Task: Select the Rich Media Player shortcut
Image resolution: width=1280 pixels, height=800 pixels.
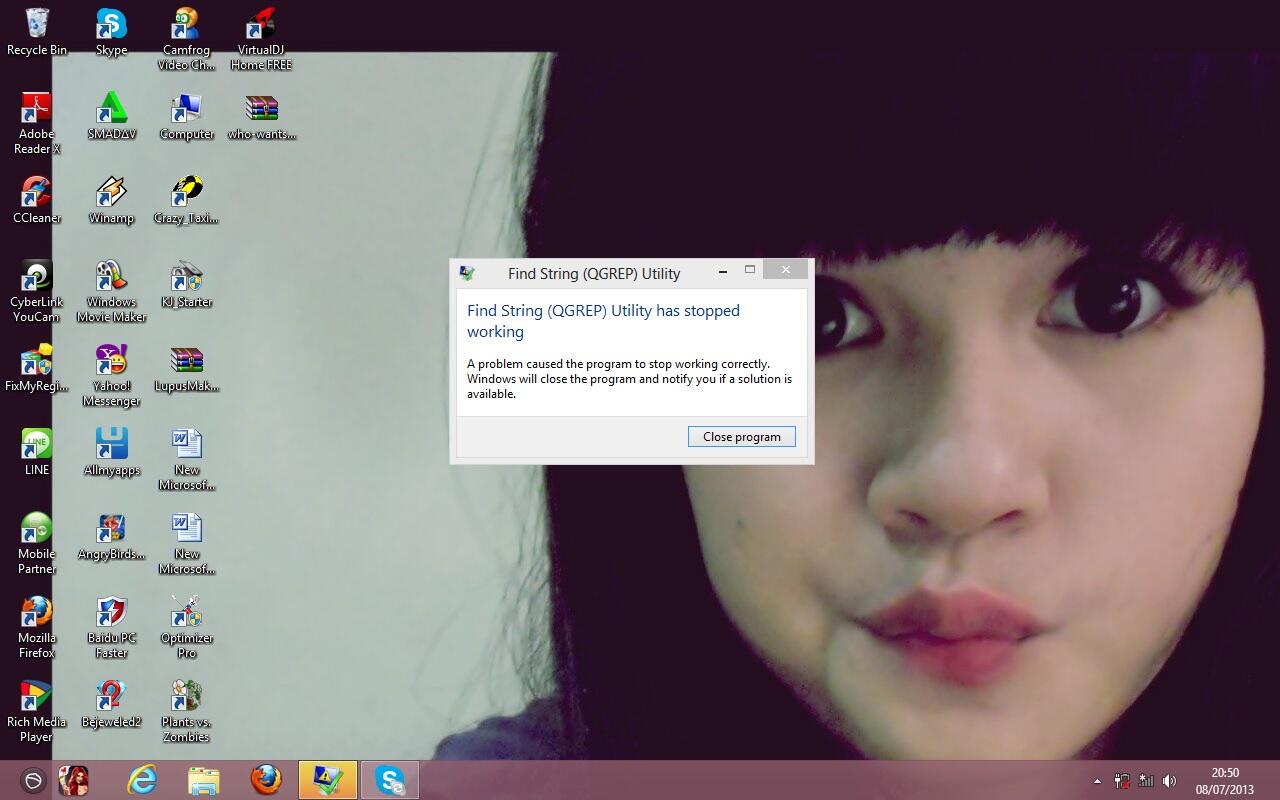Action: 37,710
